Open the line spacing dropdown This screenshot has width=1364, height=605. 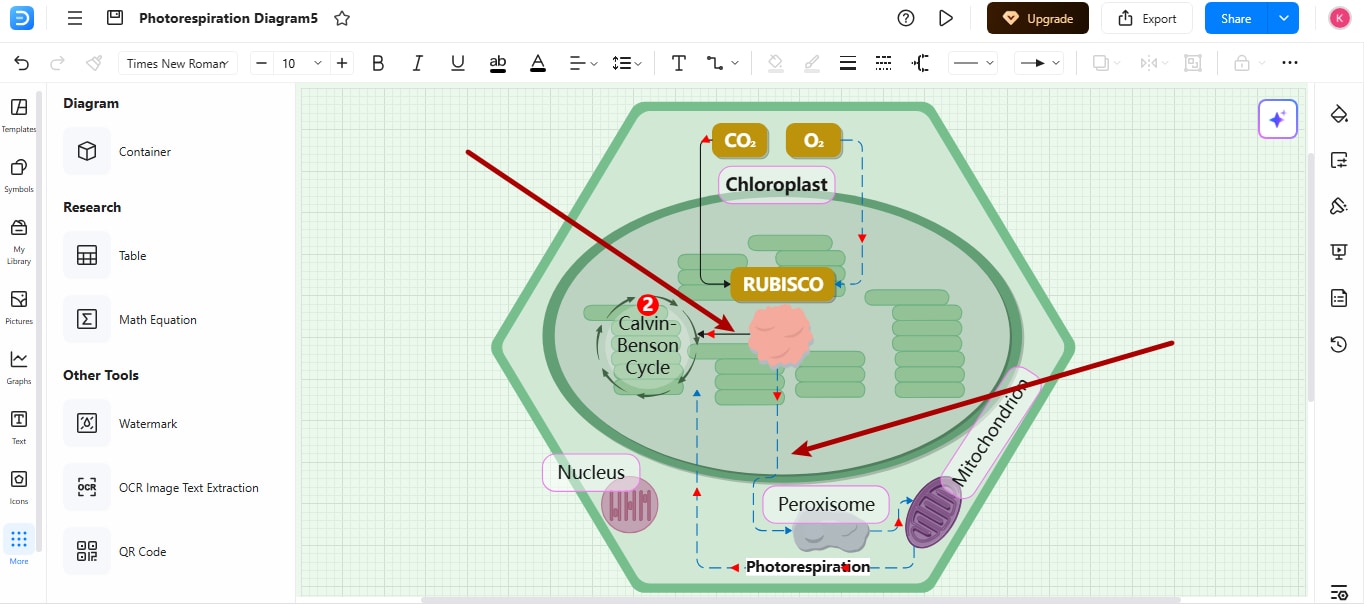627,62
